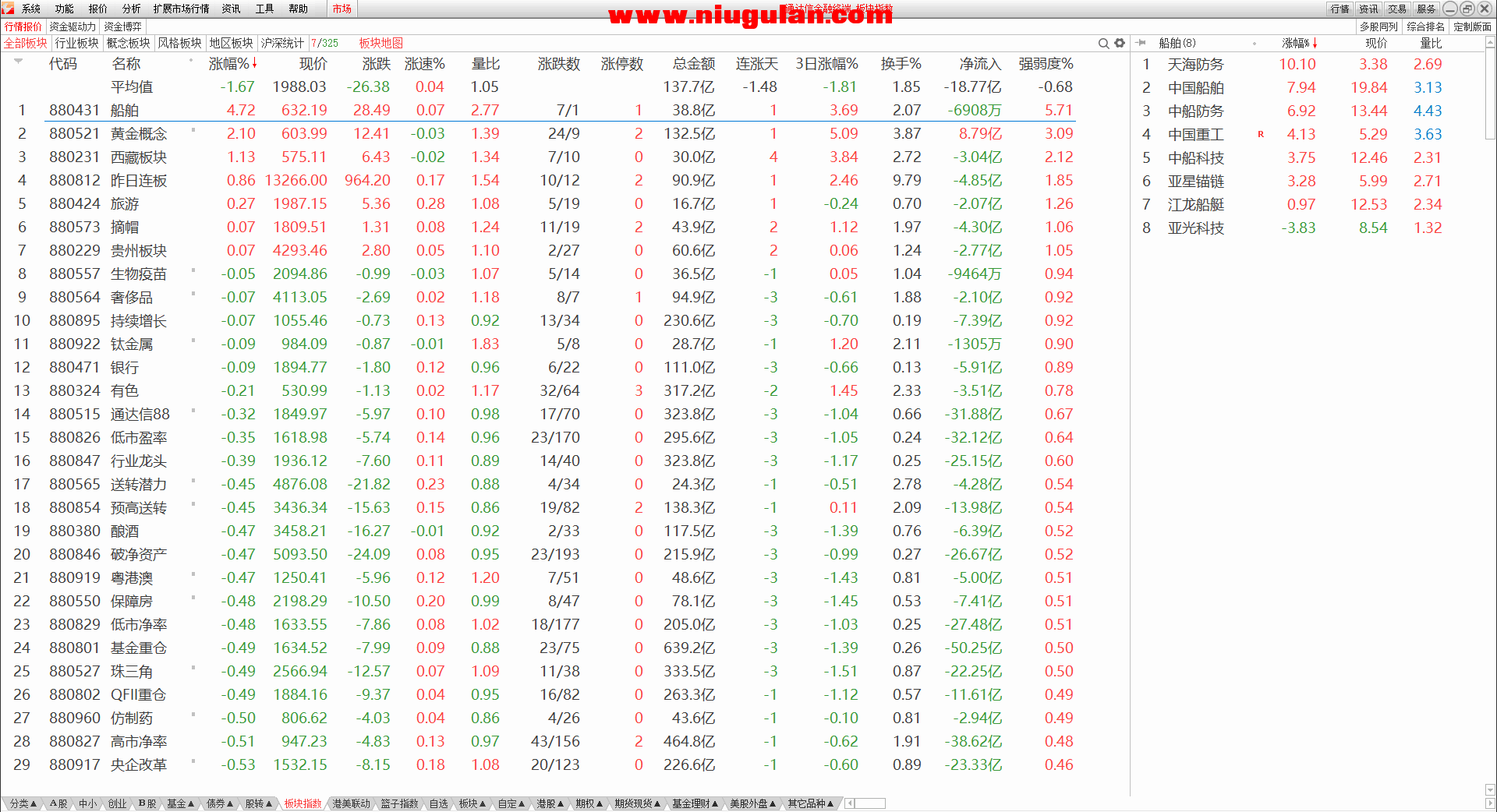Image resolution: width=1497 pixels, height=812 pixels.
Task: Open the 板块地图 link
Action: click(x=381, y=43)
